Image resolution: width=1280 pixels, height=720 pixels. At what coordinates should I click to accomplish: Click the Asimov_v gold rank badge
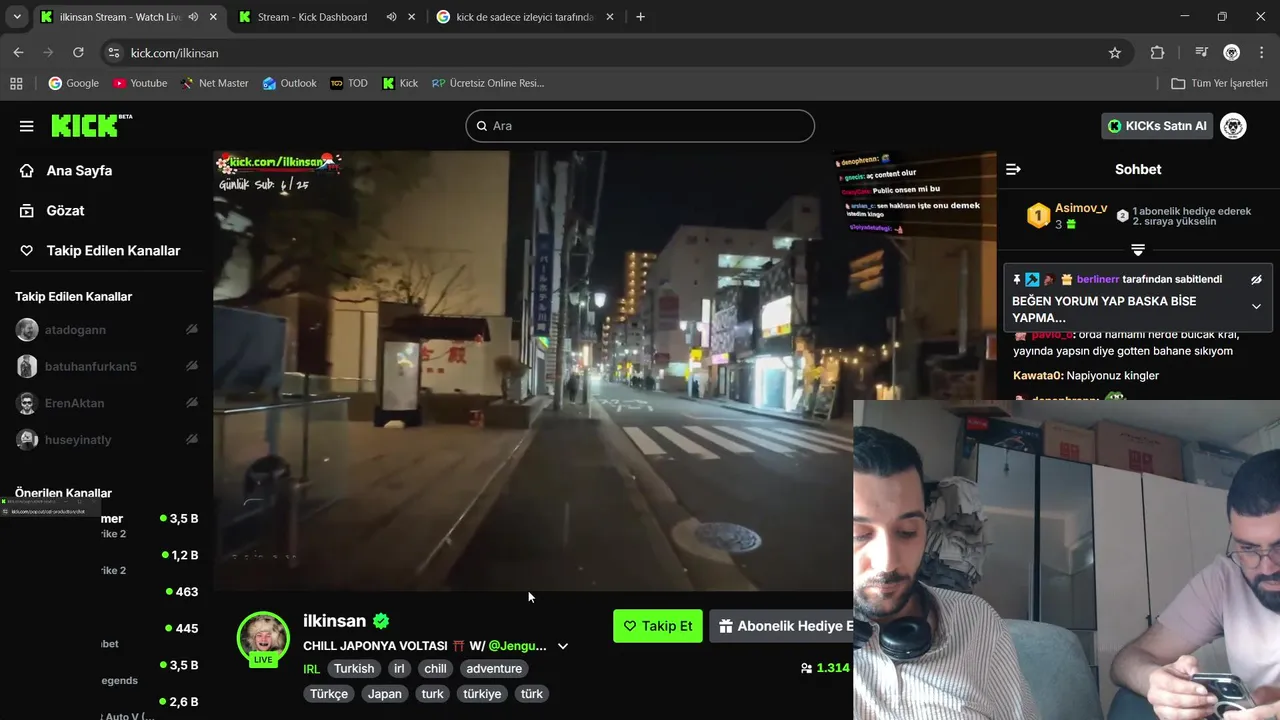[1038, 215]
